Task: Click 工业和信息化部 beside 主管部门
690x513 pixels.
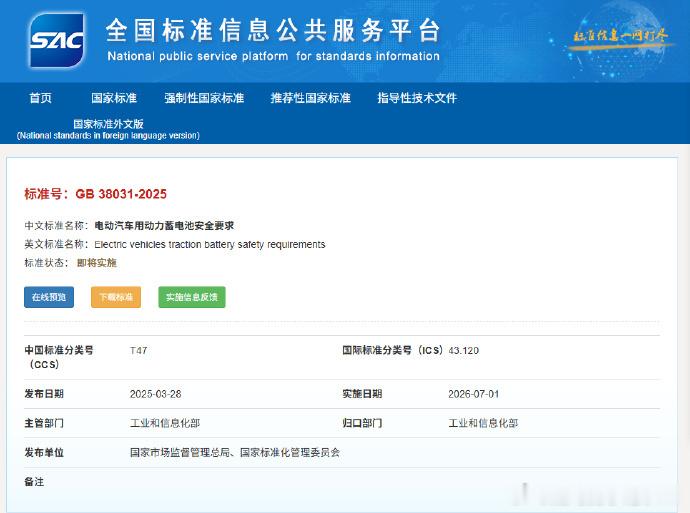Action: pos(165,423)
